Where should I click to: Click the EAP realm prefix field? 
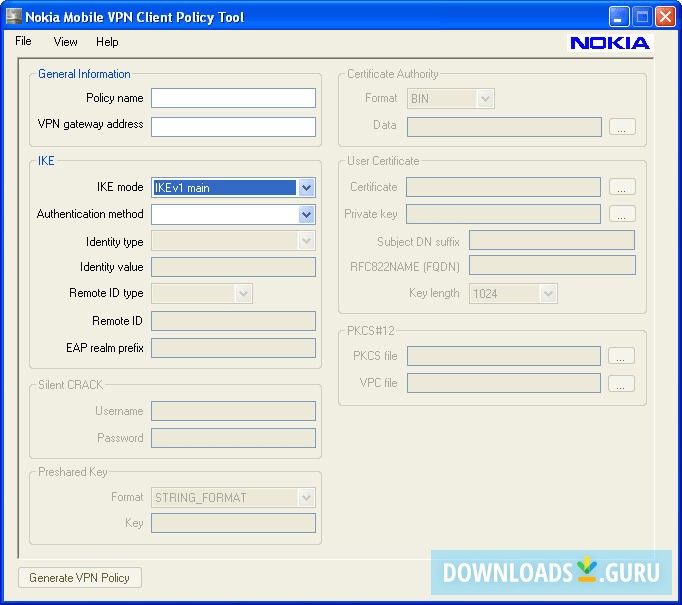(233, 348)
